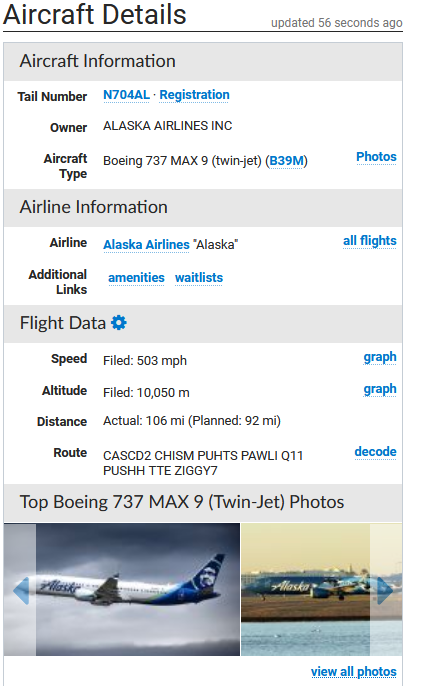The image size is (422, 686).
Task: Open the Alaska plane in-flight photo
Action: (138, 590)
